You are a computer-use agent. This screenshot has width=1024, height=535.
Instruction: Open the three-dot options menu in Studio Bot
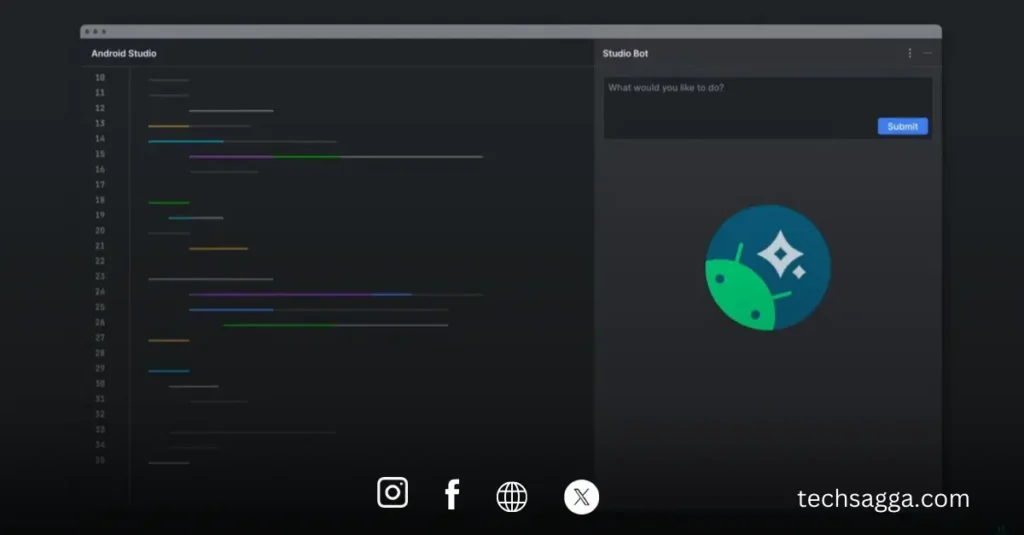pyautogui.click(x=909, y=53)
